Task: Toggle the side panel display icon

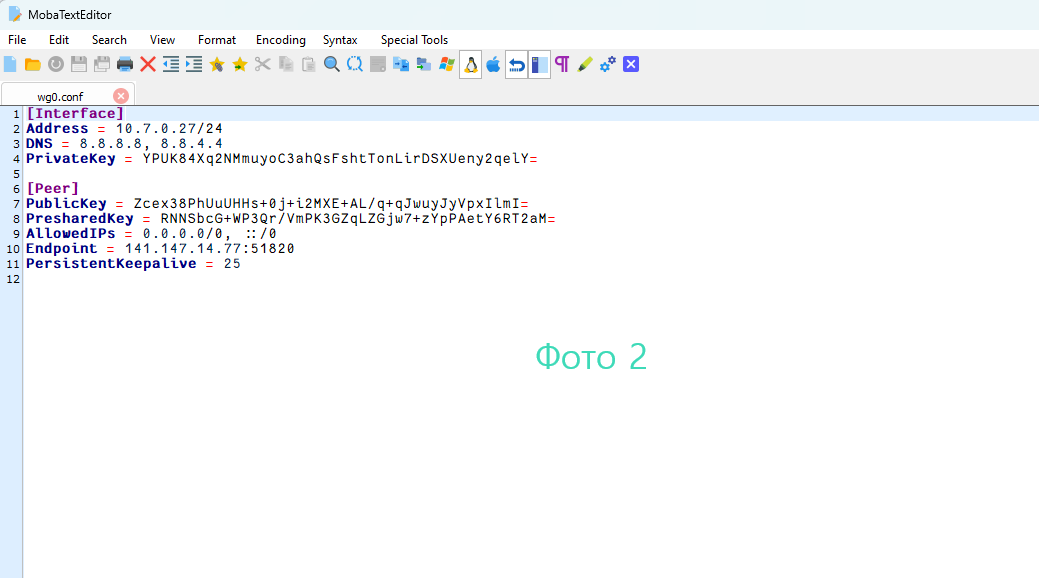Action: point(539,64)
